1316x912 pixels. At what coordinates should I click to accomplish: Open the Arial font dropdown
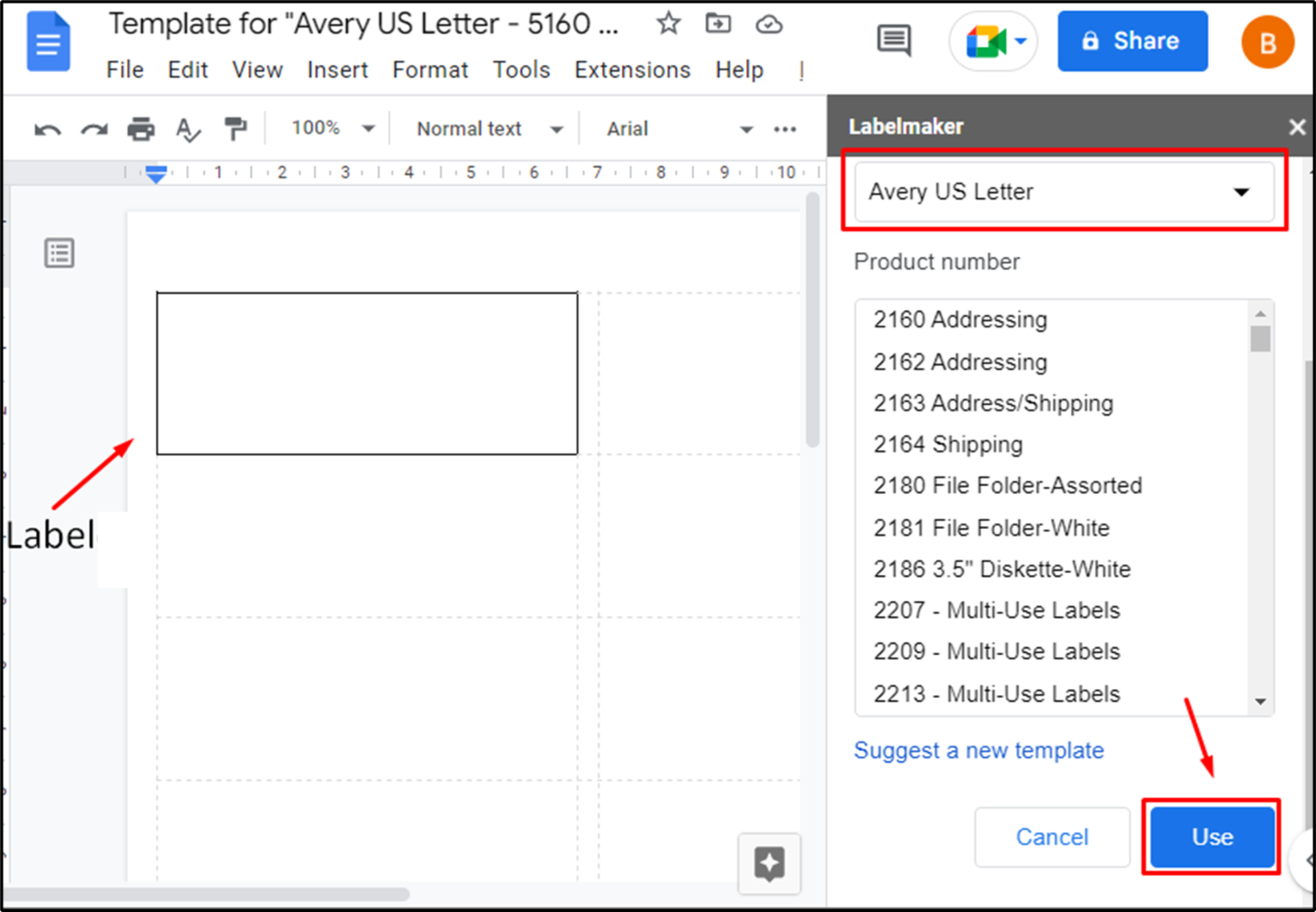pyautogui.click(x=679, y=129)
